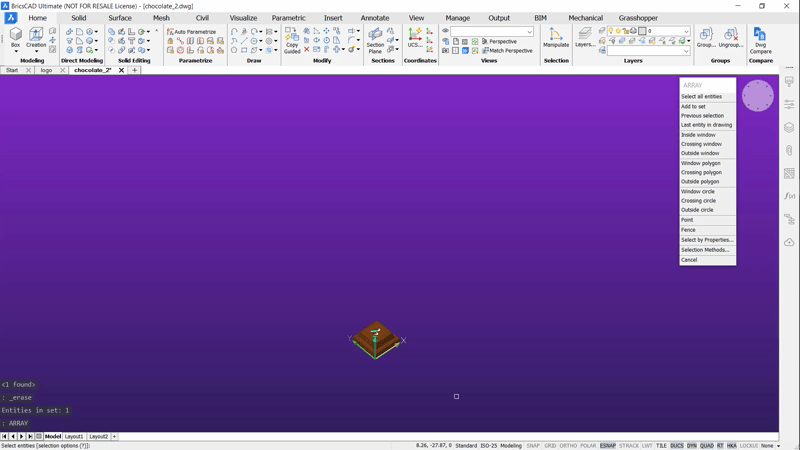Go to first layout with navigation arrow
Image resolution: width=800 pixels, height=450 pixels.
(4, 437)
